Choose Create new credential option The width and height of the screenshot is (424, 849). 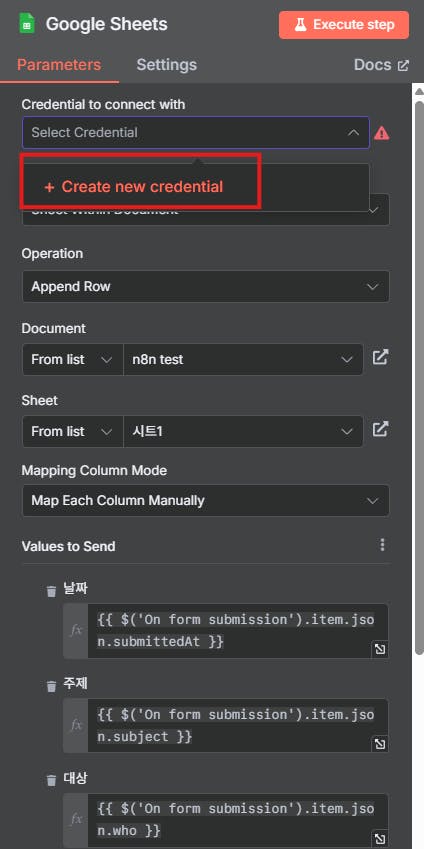point(133,187)
